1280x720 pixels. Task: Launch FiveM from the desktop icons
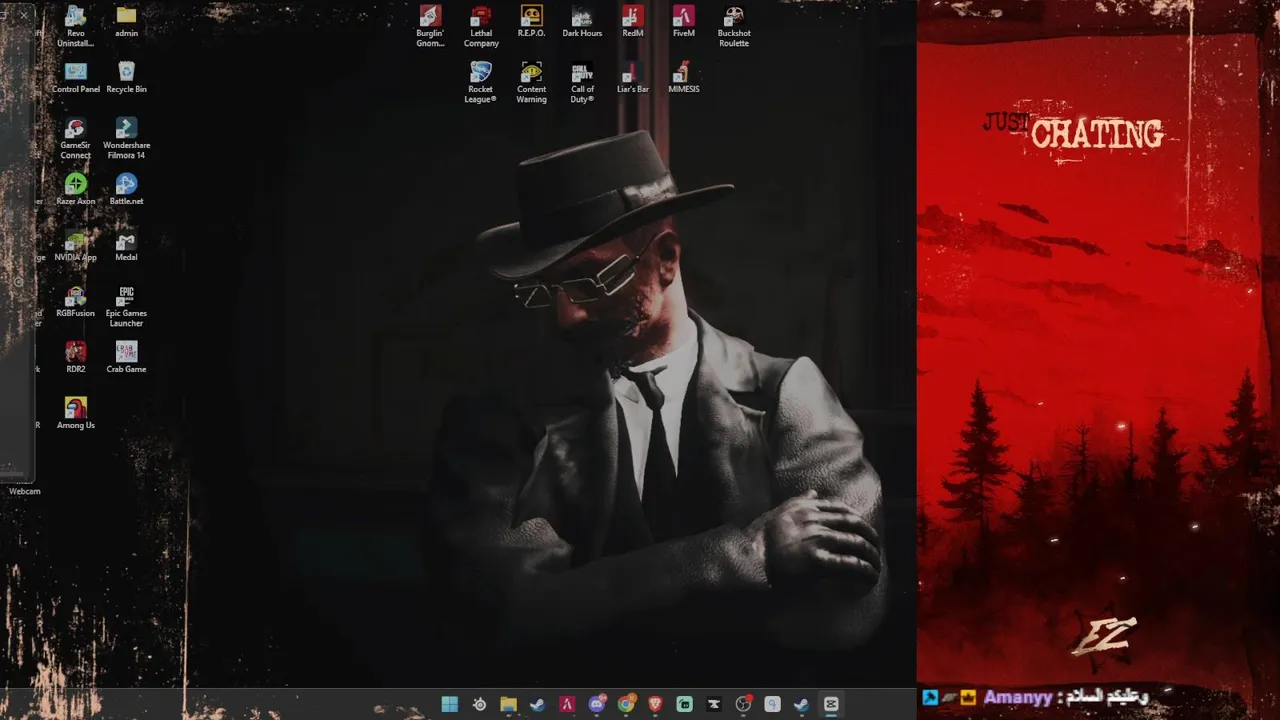[x=683, y=21]
